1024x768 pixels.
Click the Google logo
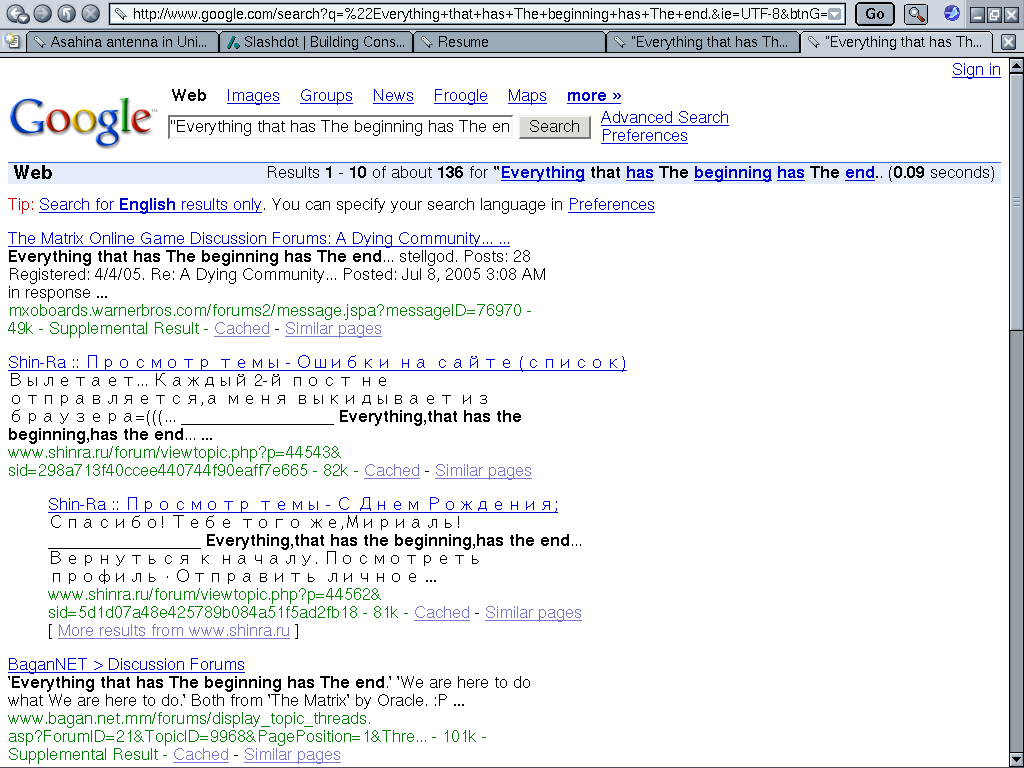point(82,121)
